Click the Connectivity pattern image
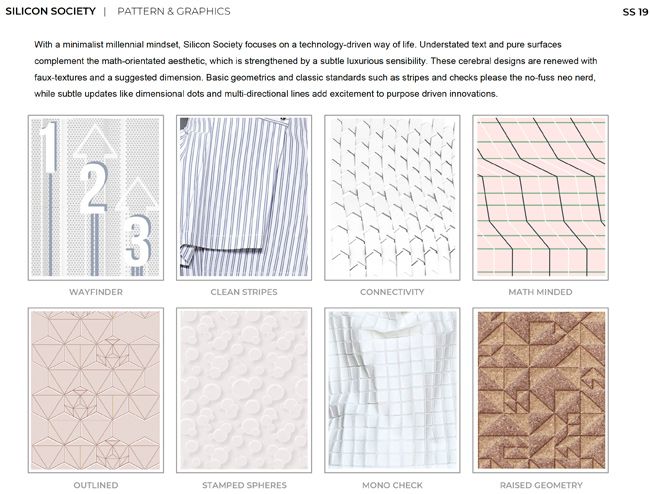Image resolution: width=650 pixels, height=494 pixels. click(x=392, y=198)
